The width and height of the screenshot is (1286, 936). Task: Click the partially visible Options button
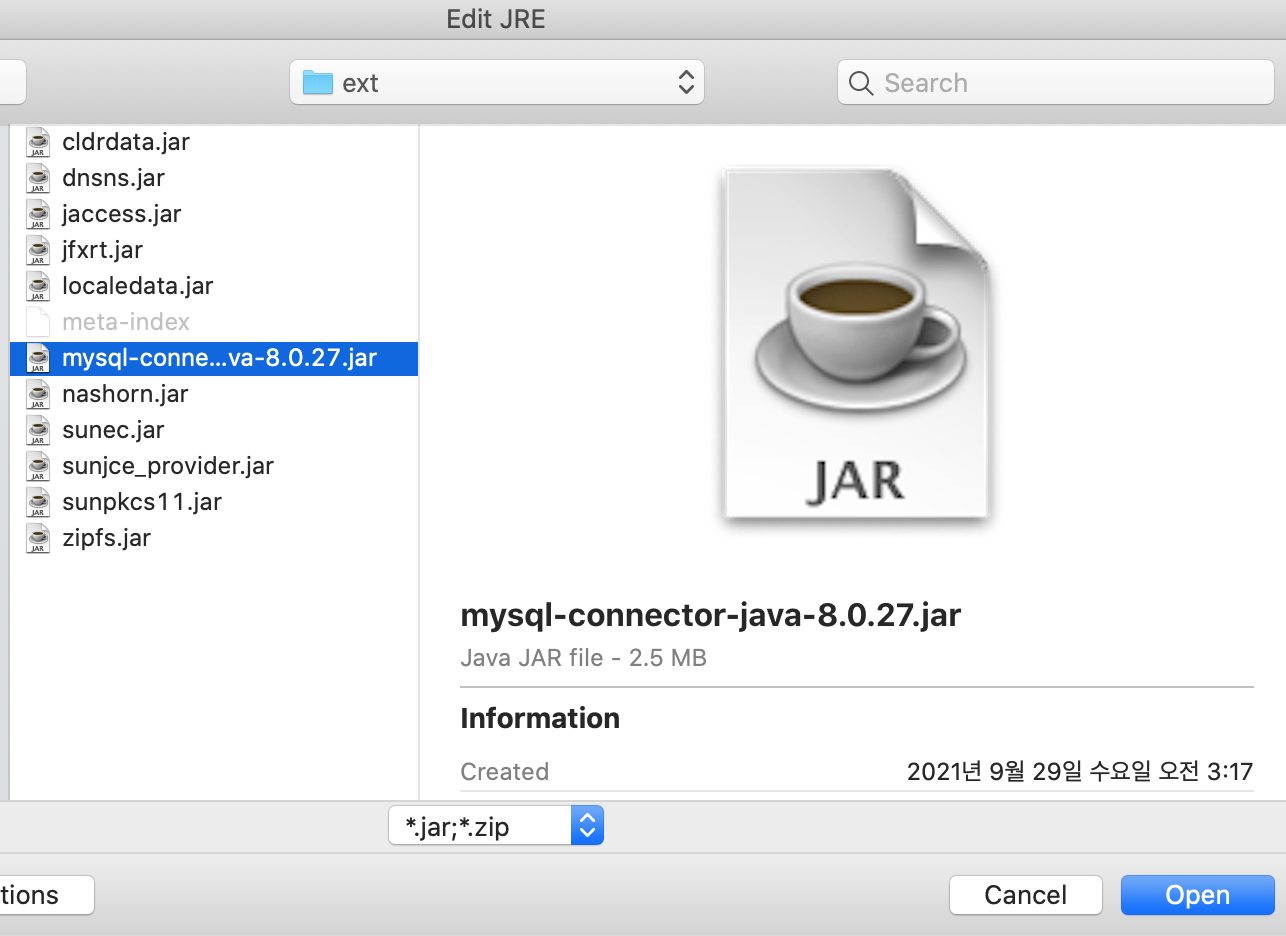(47, 895)
